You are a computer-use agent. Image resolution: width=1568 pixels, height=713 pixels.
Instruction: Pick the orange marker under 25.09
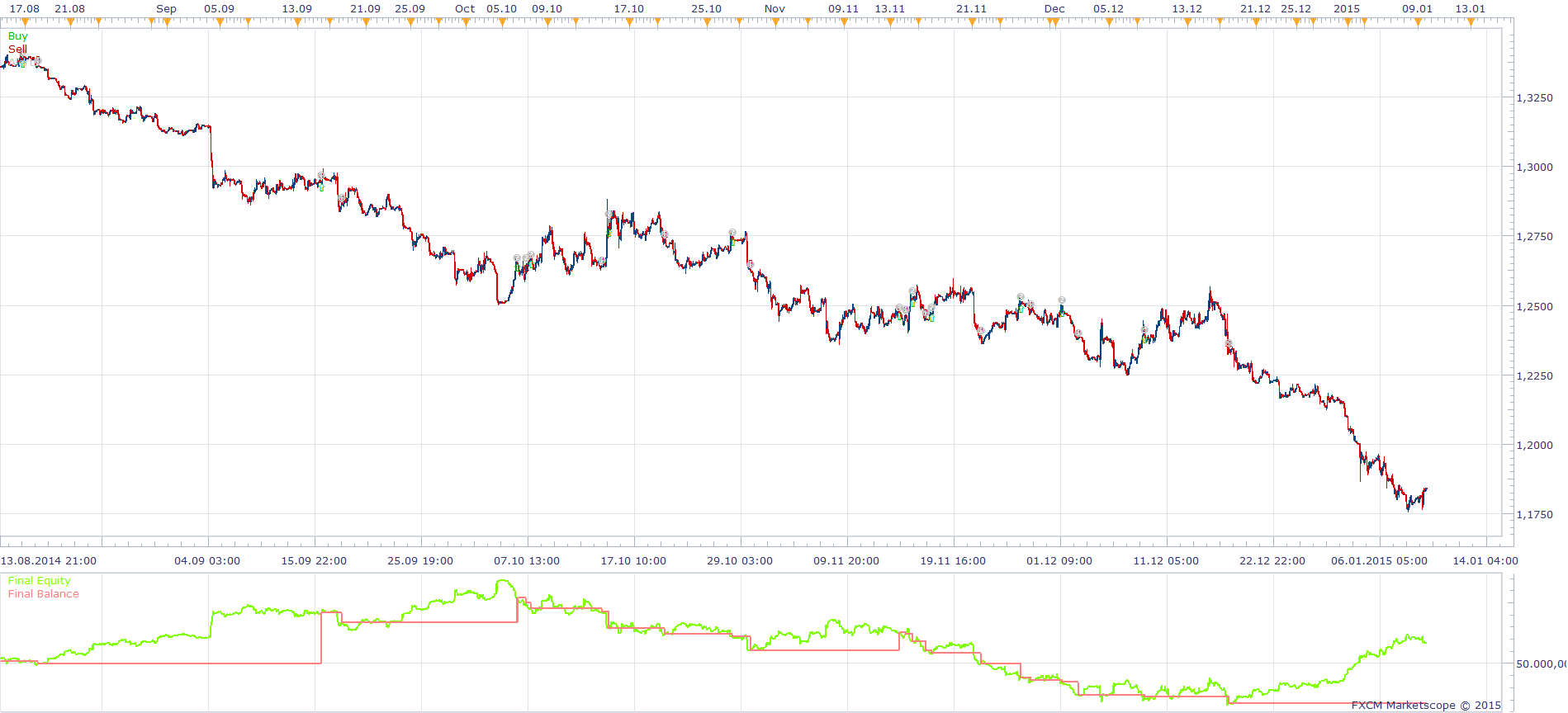click(410, 22)
